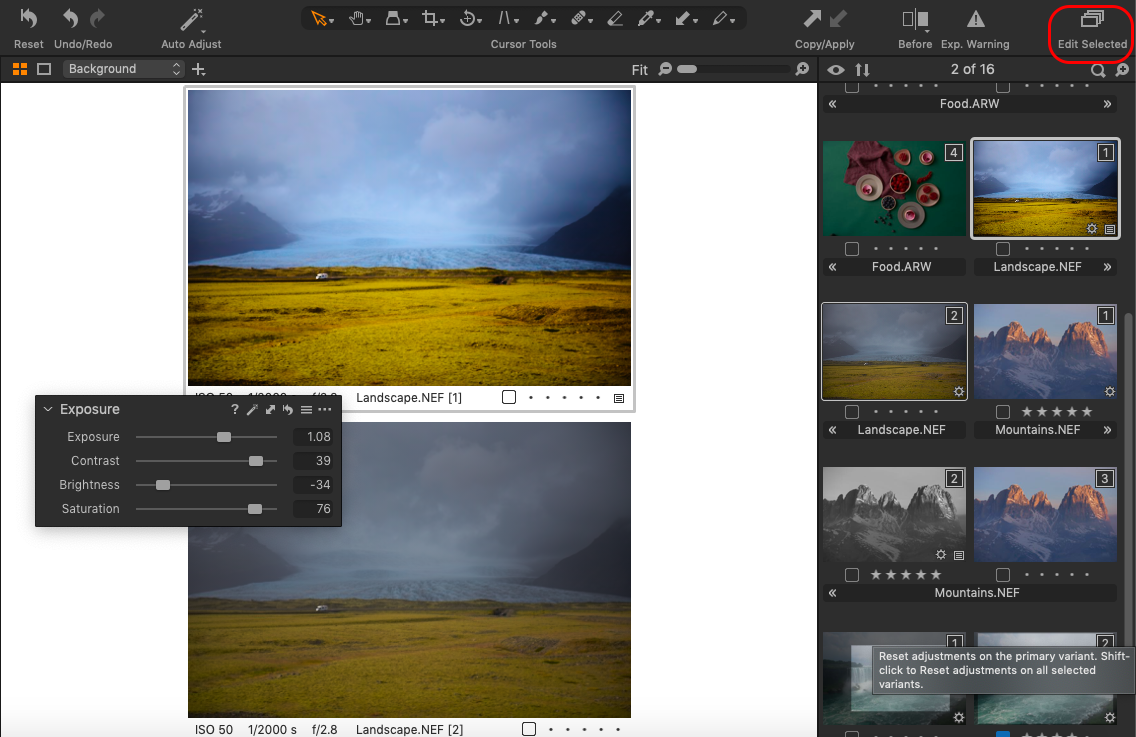Toggle the Before view button
The image size is (1136, 737).
(915, 29)
